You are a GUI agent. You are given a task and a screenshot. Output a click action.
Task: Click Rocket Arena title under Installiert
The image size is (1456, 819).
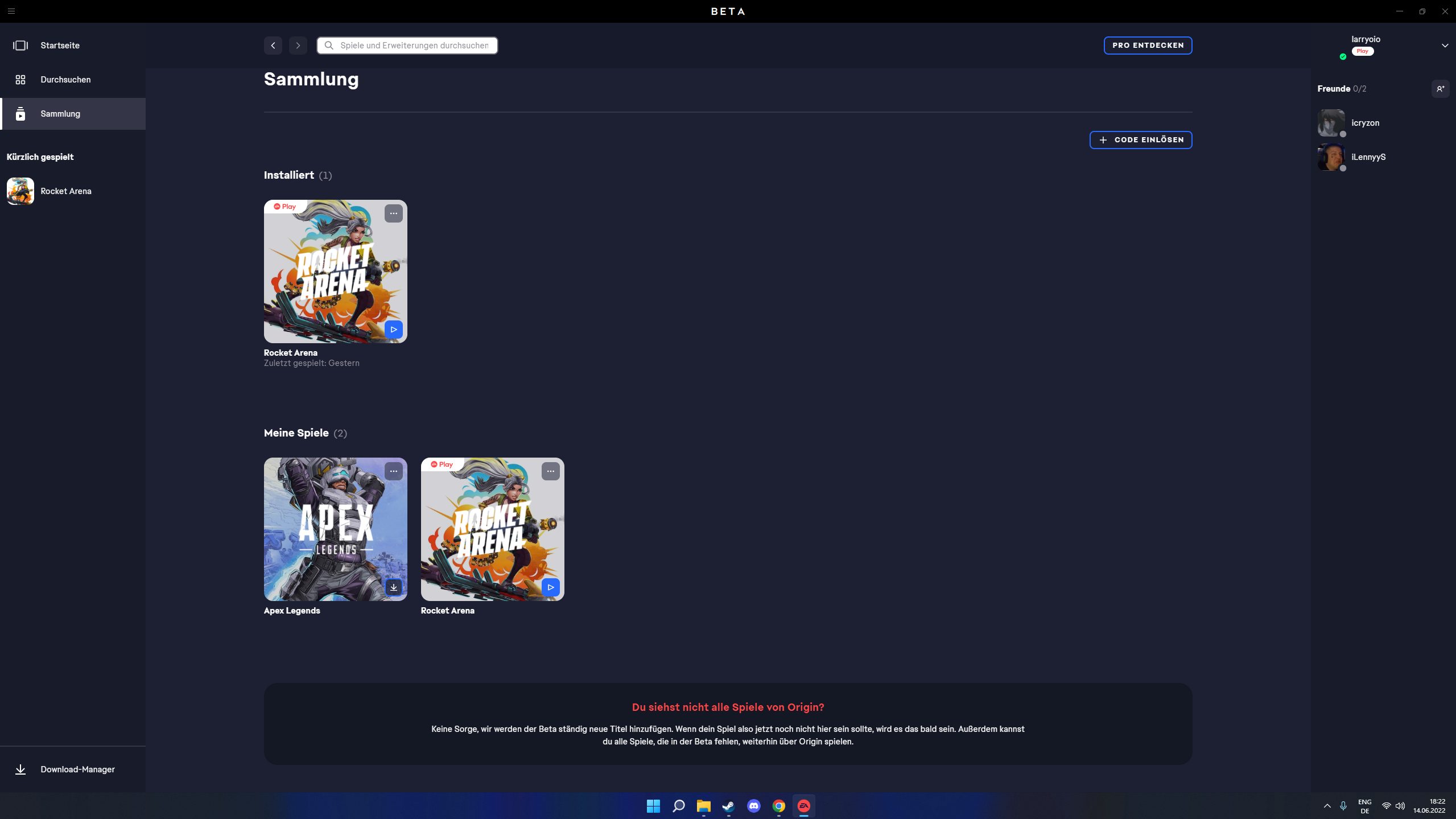click(x=291, y=353)
